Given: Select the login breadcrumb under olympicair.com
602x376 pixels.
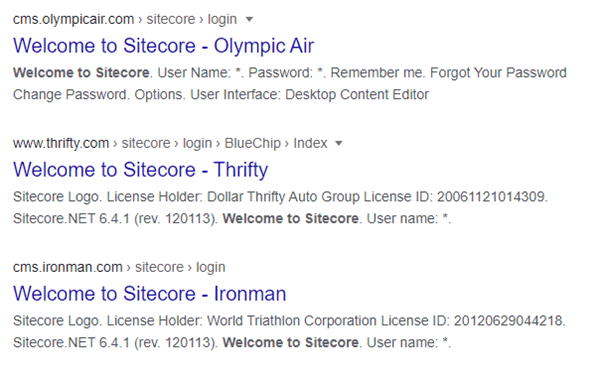Looking at the screenshot, I should pyautogui.click(x=222, y=20).
